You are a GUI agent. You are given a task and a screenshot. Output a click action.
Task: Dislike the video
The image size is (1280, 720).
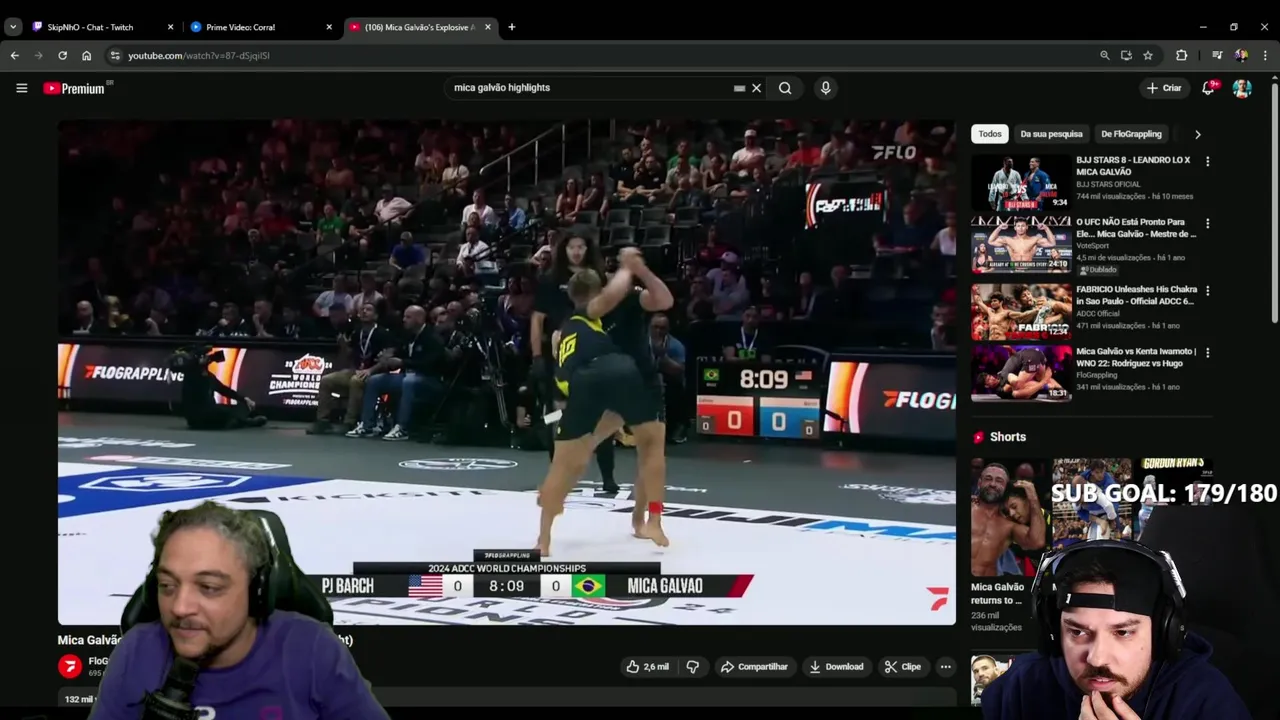coord(692,667)
